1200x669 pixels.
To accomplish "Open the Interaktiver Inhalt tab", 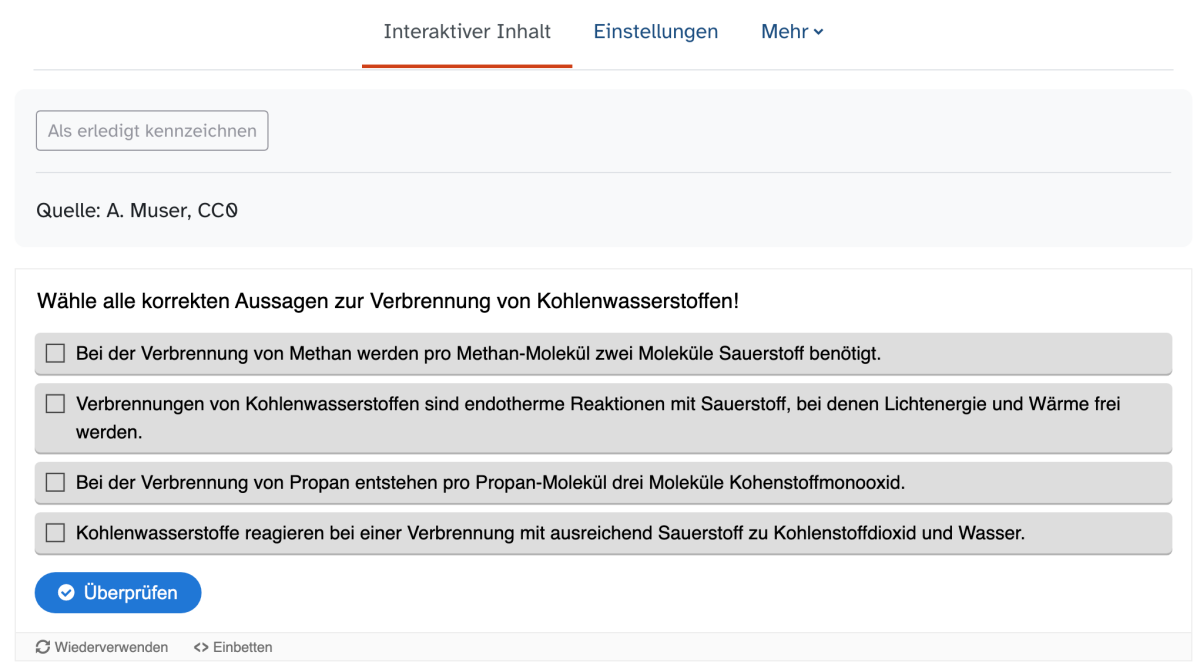I will click(467, 32).
